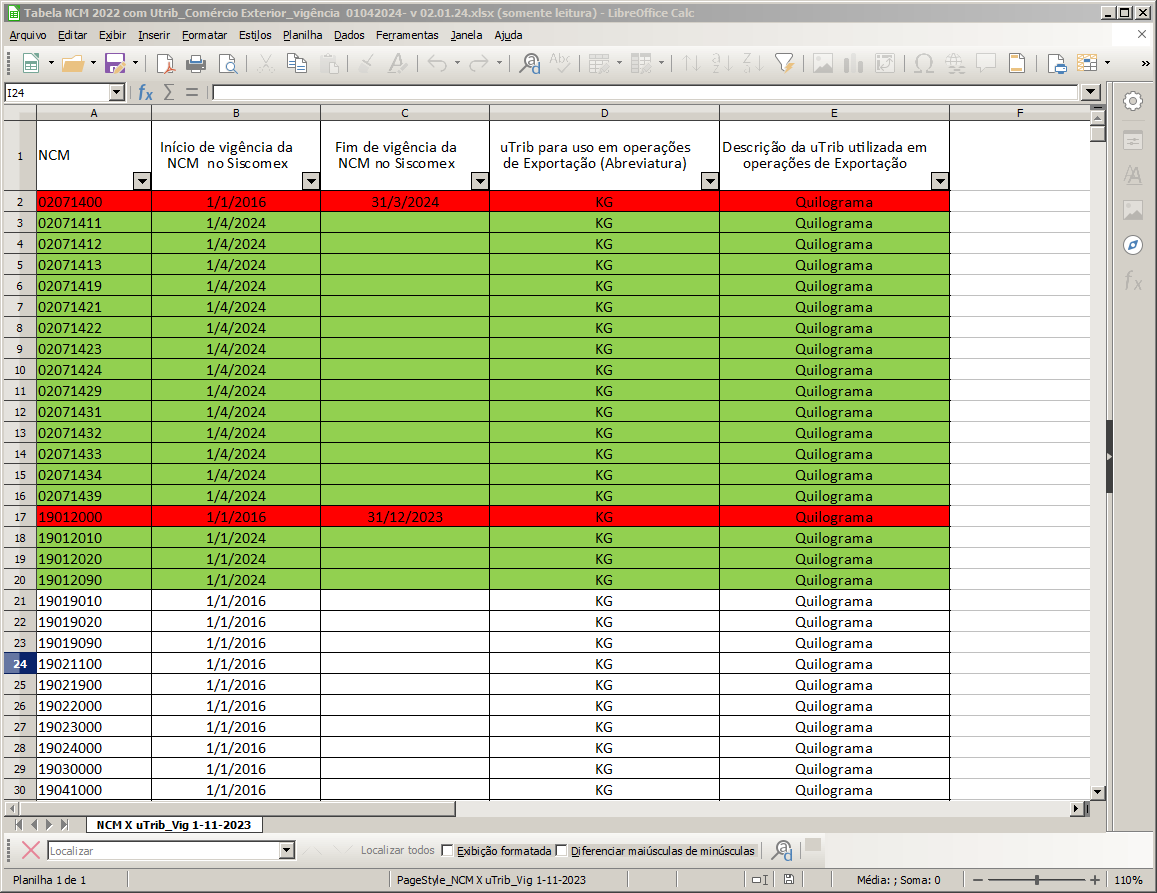Click the Cut scissors icon
Screen dimensions: 1157x893
pos(266,63)
